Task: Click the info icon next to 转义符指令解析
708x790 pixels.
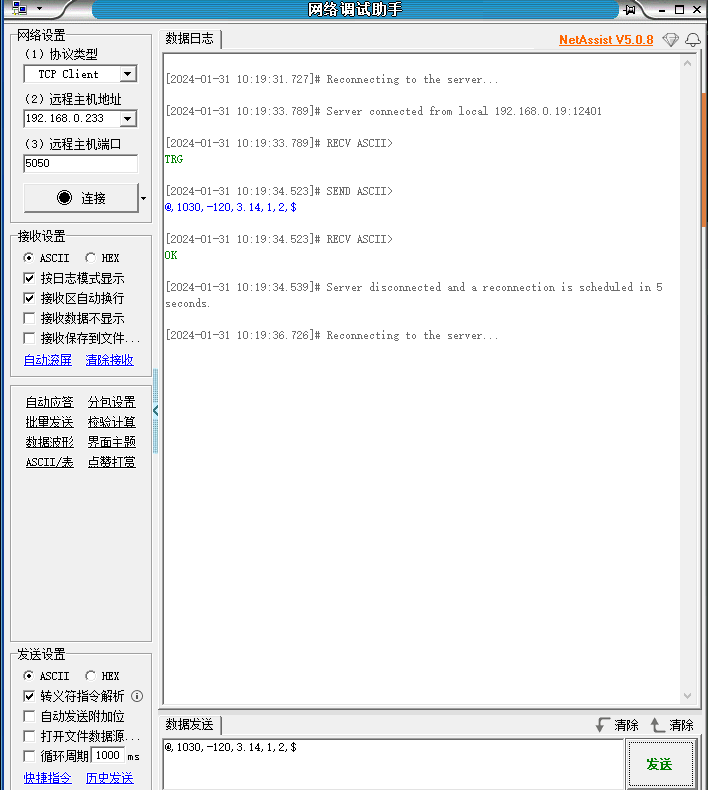Action: point(137,696)
